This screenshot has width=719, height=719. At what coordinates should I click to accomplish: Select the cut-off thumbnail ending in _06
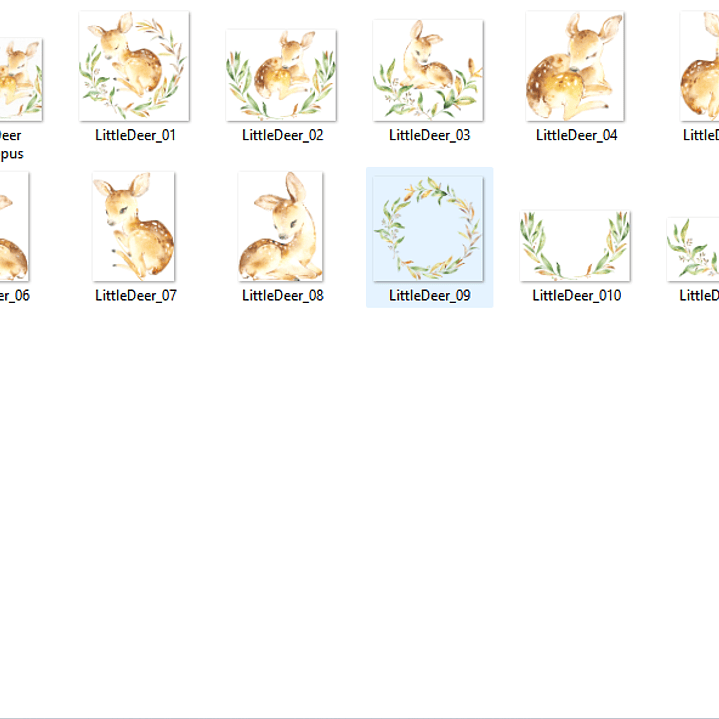coord(14,226)
